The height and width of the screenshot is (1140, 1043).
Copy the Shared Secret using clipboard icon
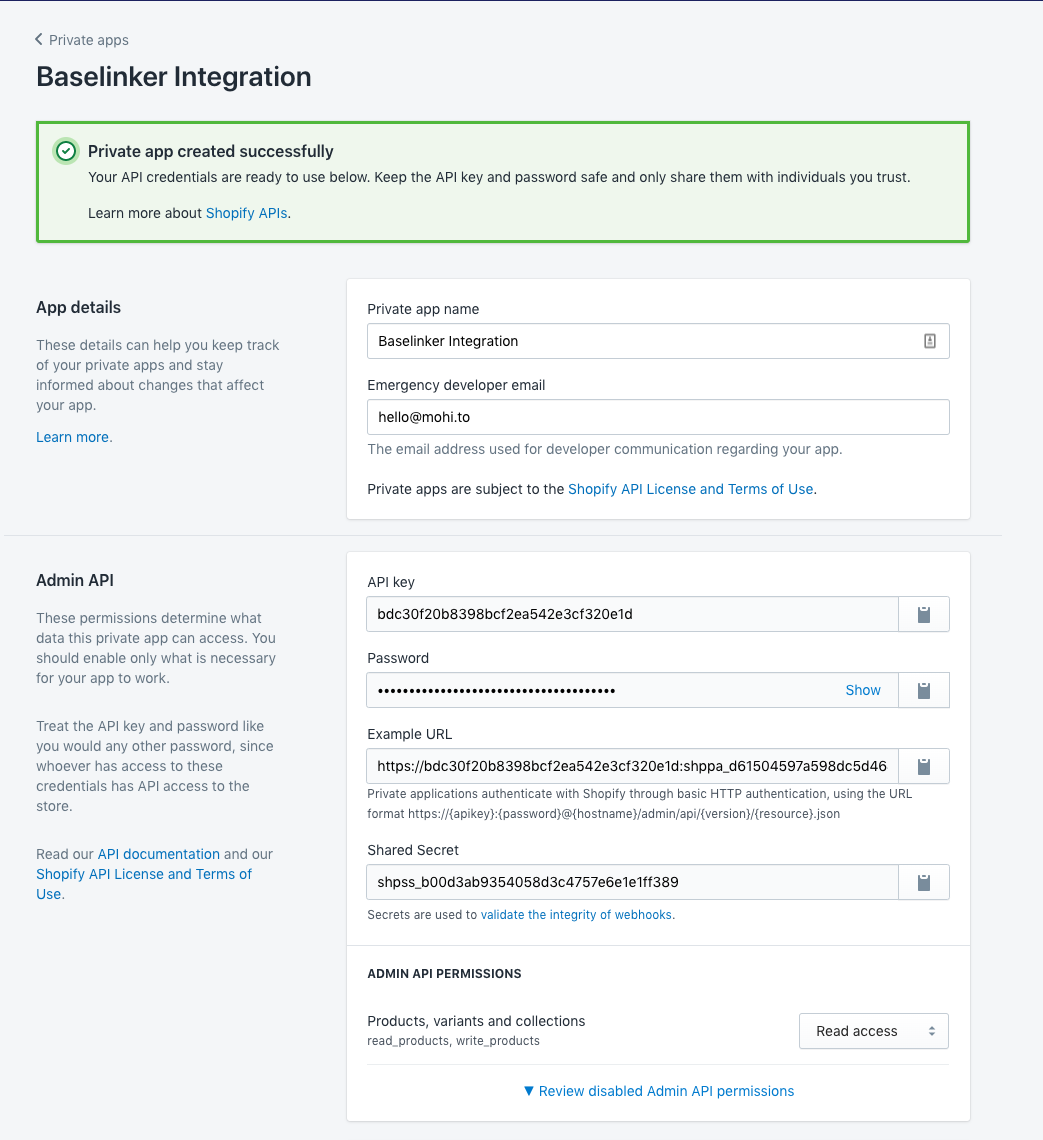point(923,882)
